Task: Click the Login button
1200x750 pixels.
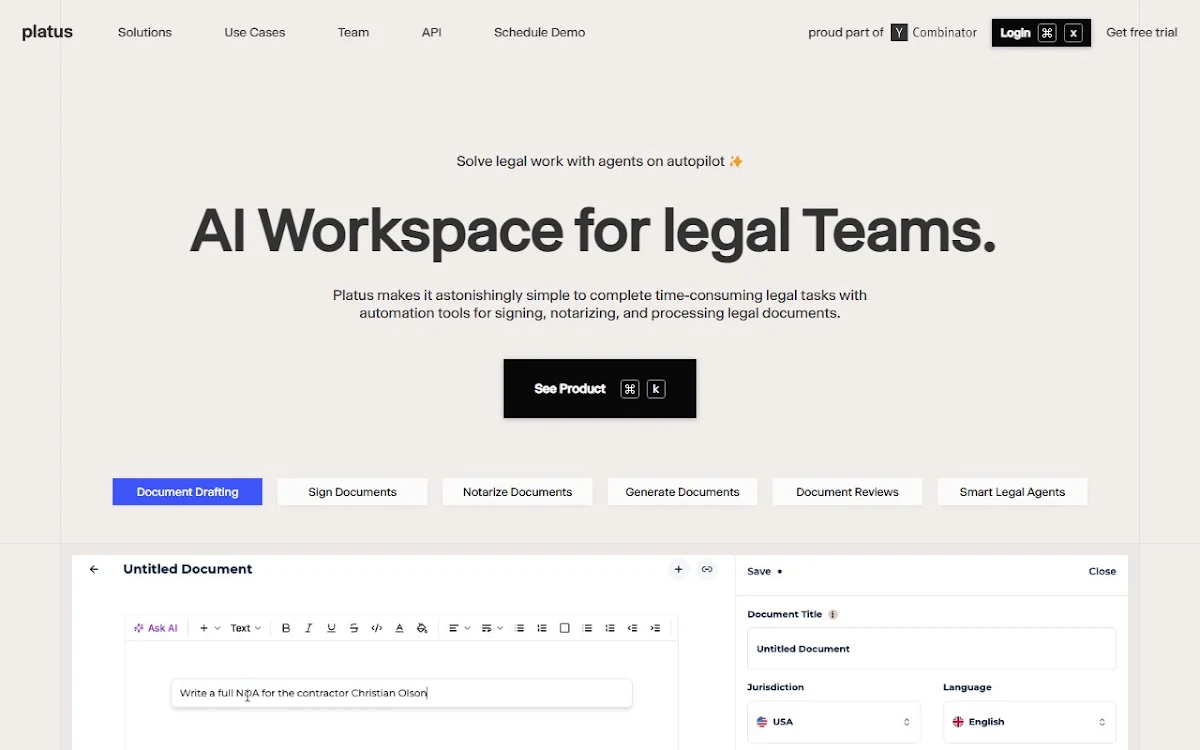Action: [x=1041, y=33]
